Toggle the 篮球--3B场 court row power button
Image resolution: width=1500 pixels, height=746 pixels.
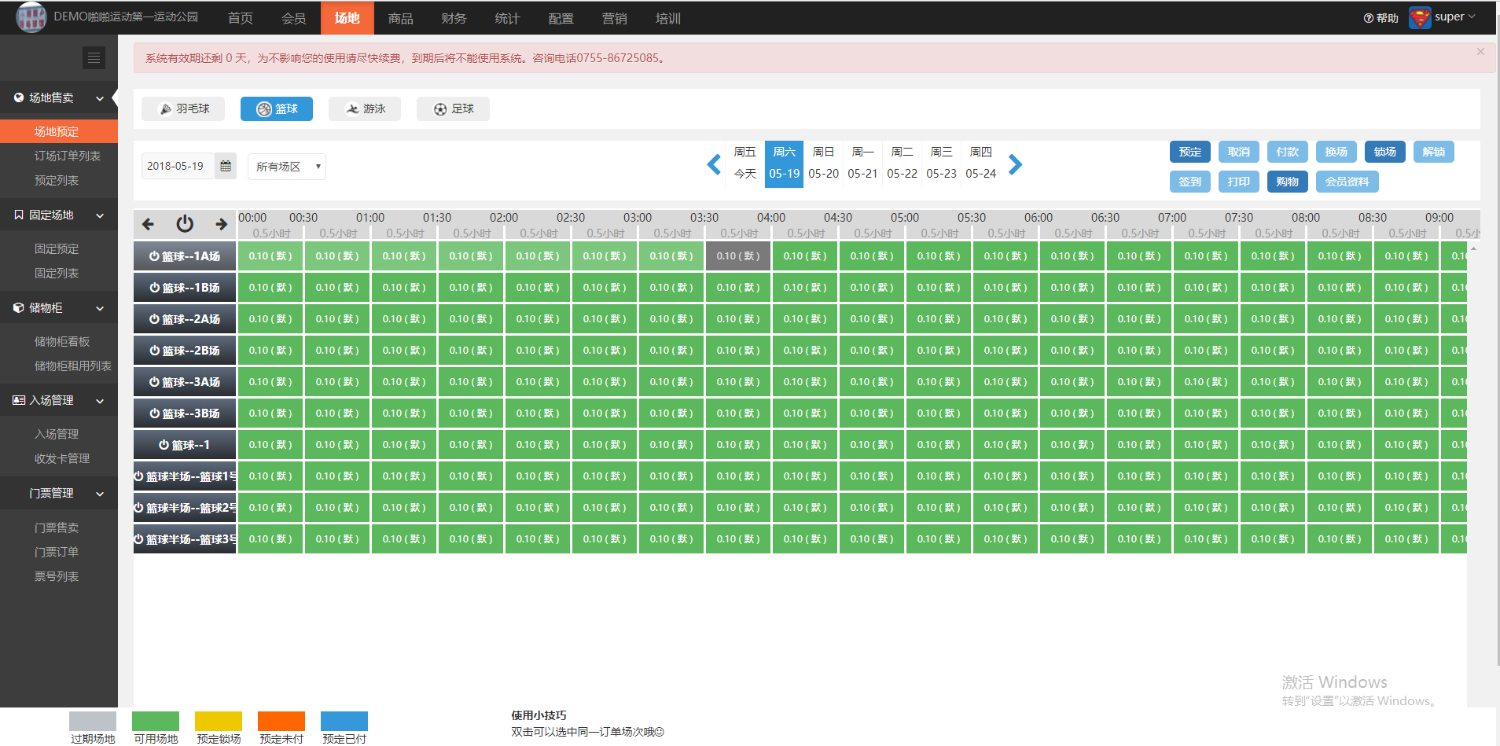coord(155,413)
